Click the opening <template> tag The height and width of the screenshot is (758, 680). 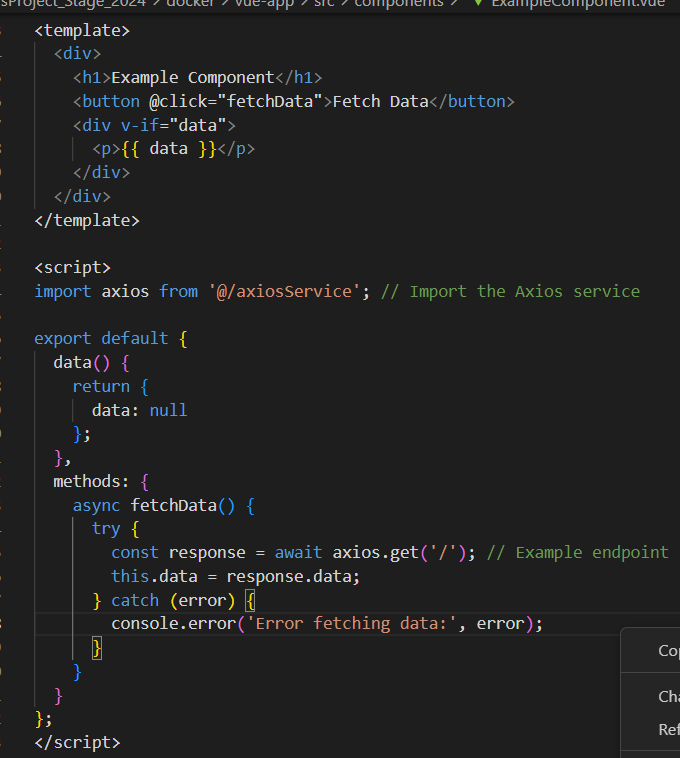point(82,30)
